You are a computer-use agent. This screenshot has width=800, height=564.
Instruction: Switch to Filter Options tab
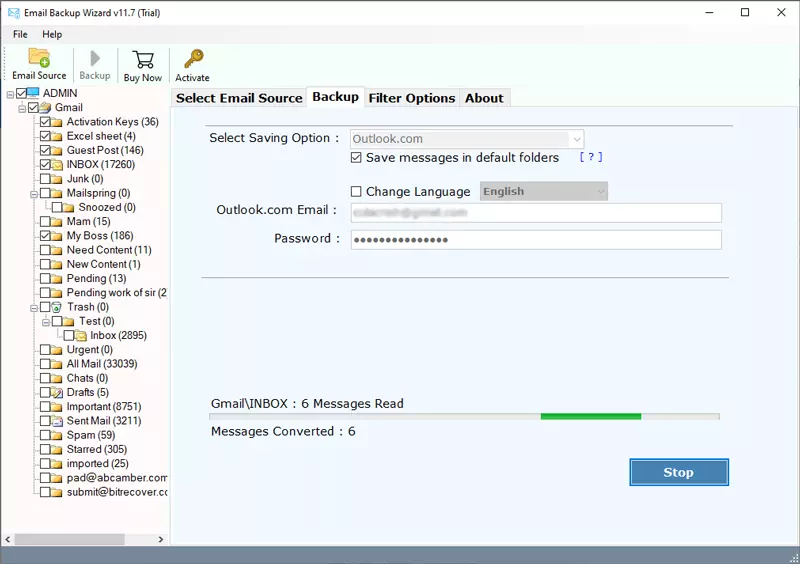tap(411, 98)
